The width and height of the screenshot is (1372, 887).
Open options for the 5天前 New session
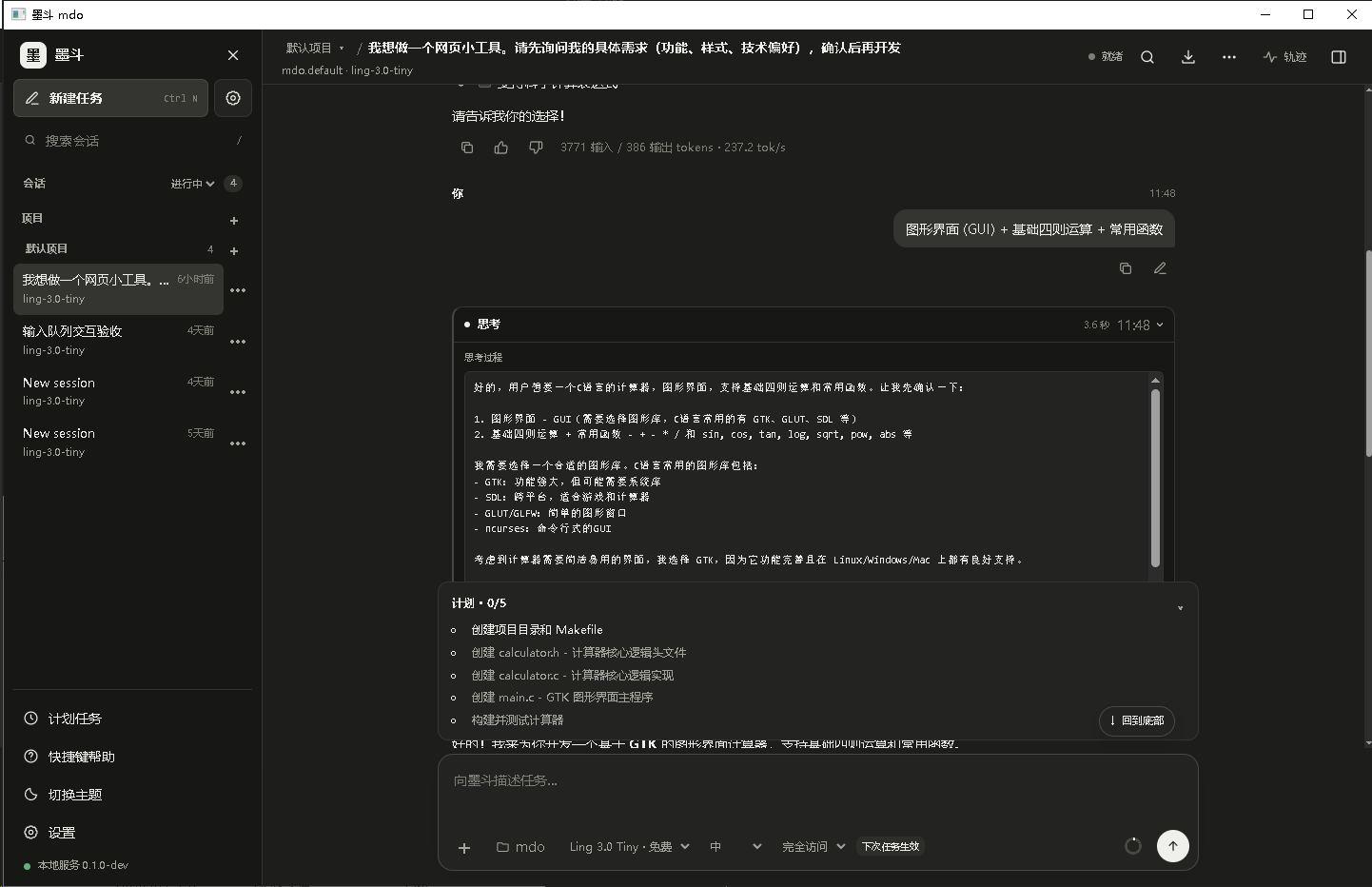tap(238, 443)
